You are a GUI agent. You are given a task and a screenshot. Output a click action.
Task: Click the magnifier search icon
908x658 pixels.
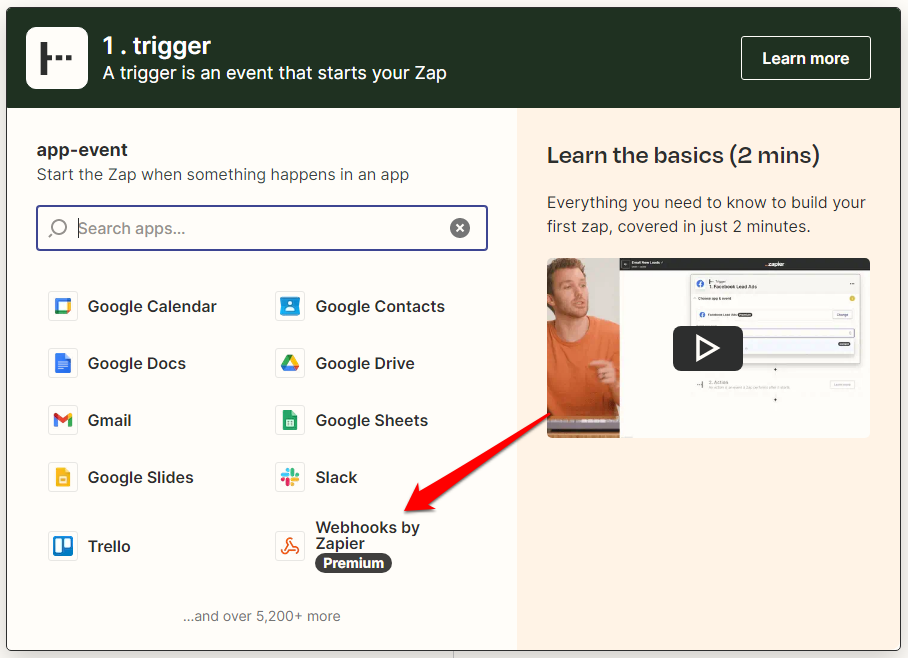click(58, 228)
